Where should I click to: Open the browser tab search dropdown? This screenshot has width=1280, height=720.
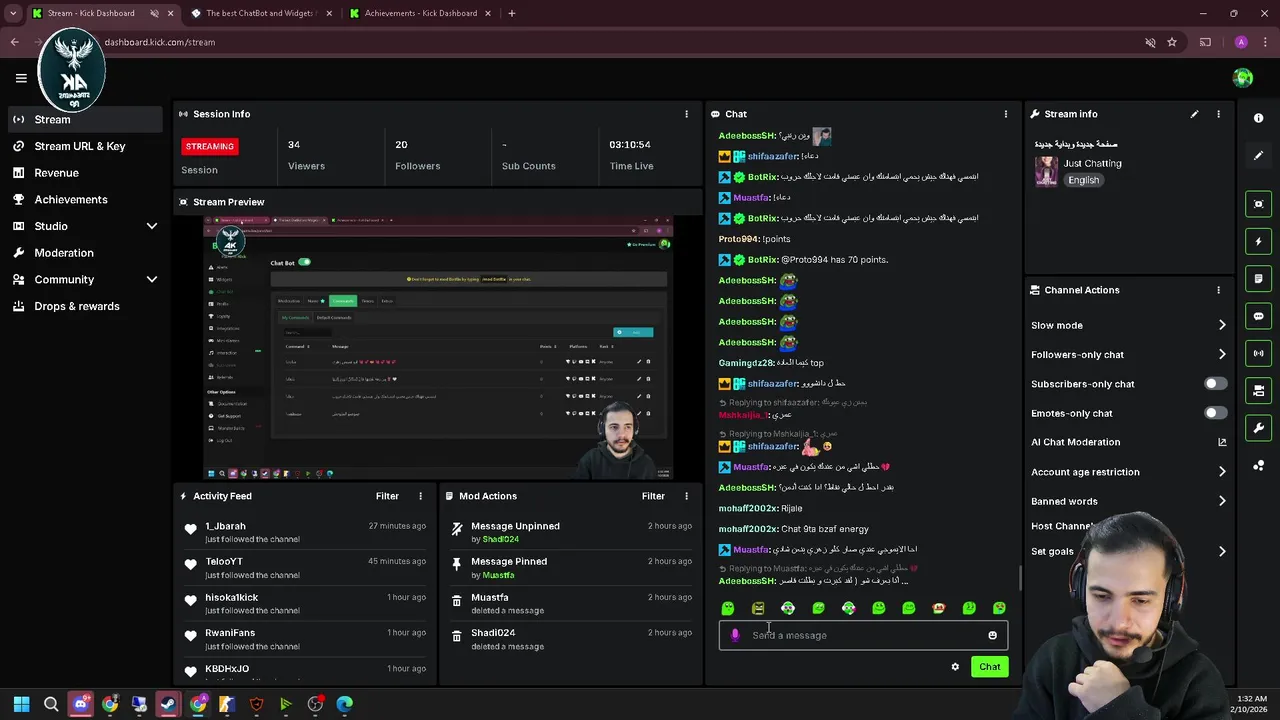pyautogui.click(x=13, y=13)
